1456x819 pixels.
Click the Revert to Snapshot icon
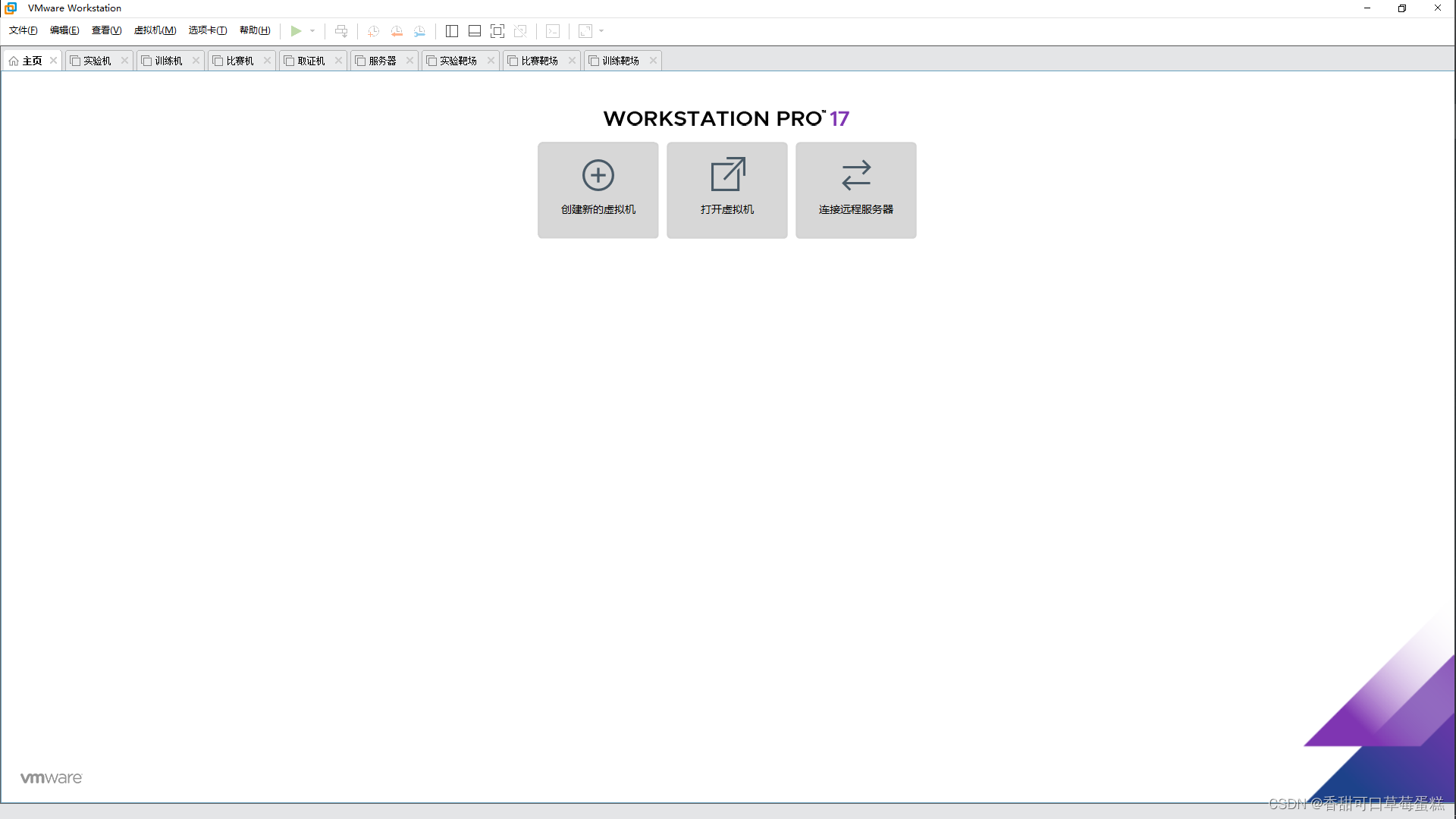coord(397,31)
